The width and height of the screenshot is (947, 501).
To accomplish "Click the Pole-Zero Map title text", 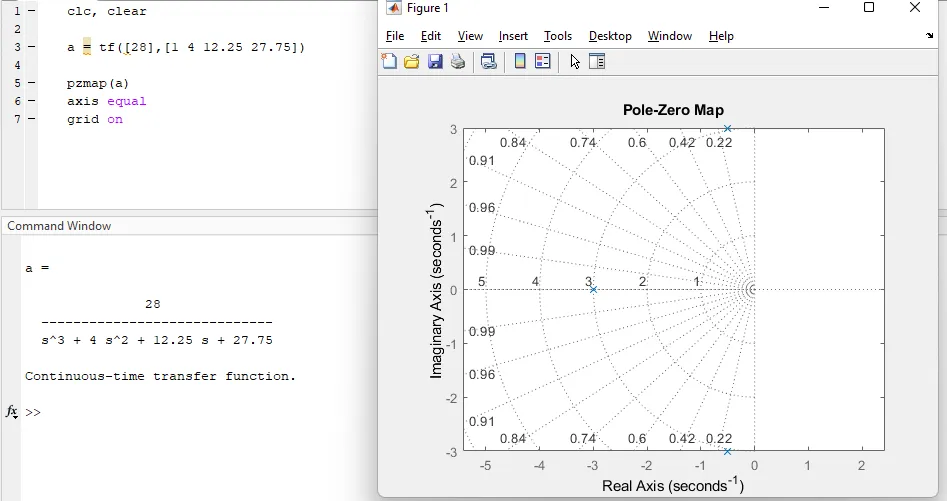I will pos(673,110).
